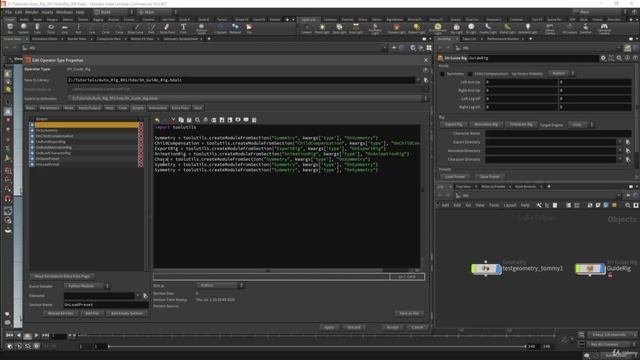
Task: Click the paste icon in script editor toolbar
Action: [x=189, y=120]
